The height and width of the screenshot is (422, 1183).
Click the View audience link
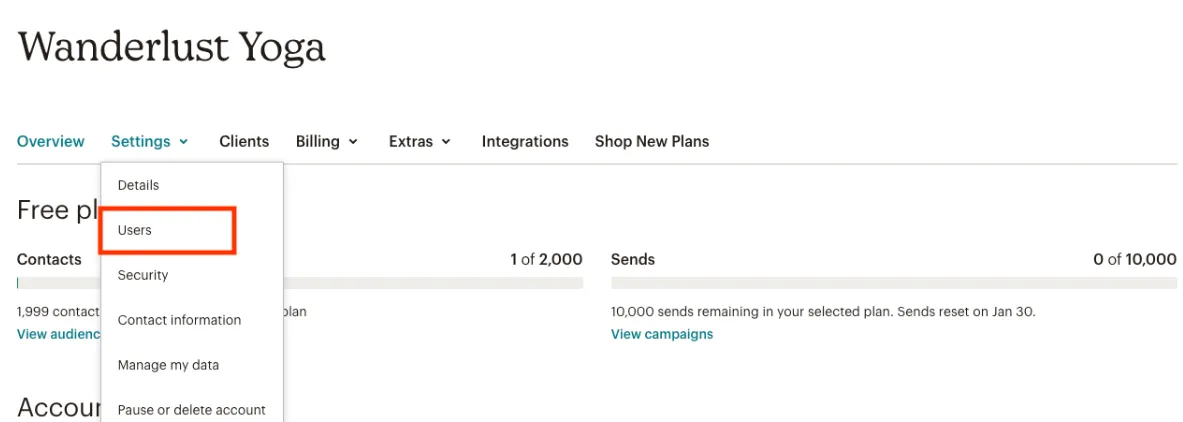(x=58, y=334)
